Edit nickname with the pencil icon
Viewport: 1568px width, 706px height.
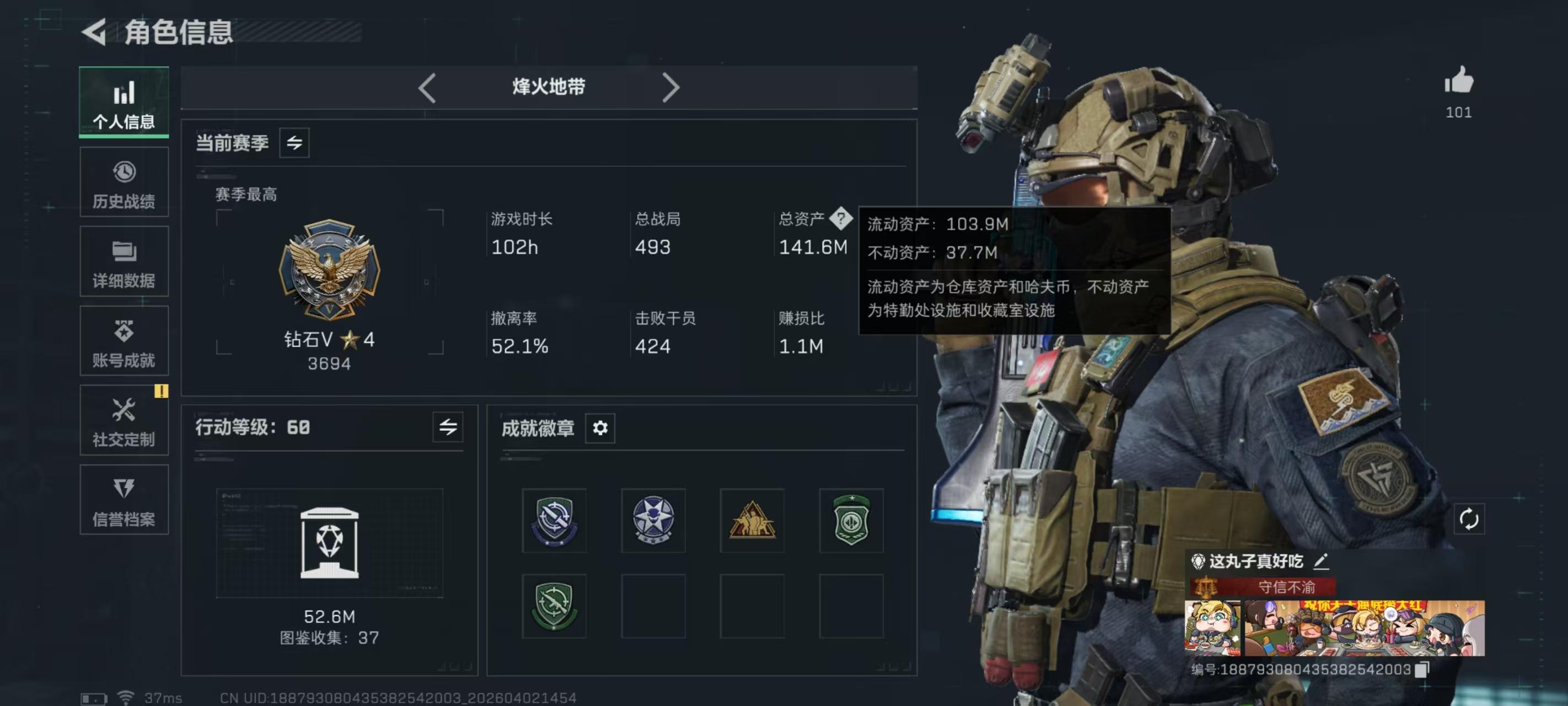click(x=1320, y=561)
